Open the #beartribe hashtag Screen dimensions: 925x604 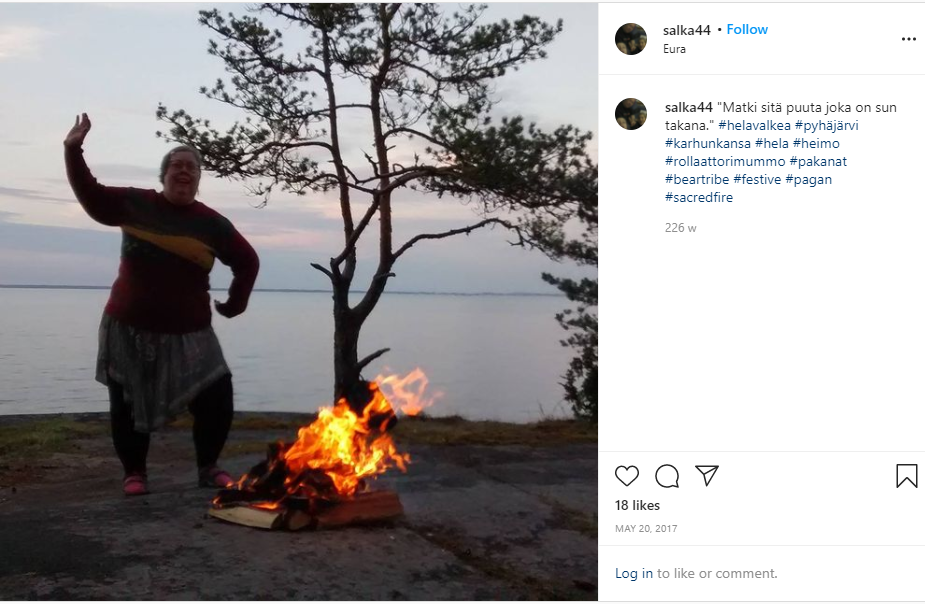[697, 179]
